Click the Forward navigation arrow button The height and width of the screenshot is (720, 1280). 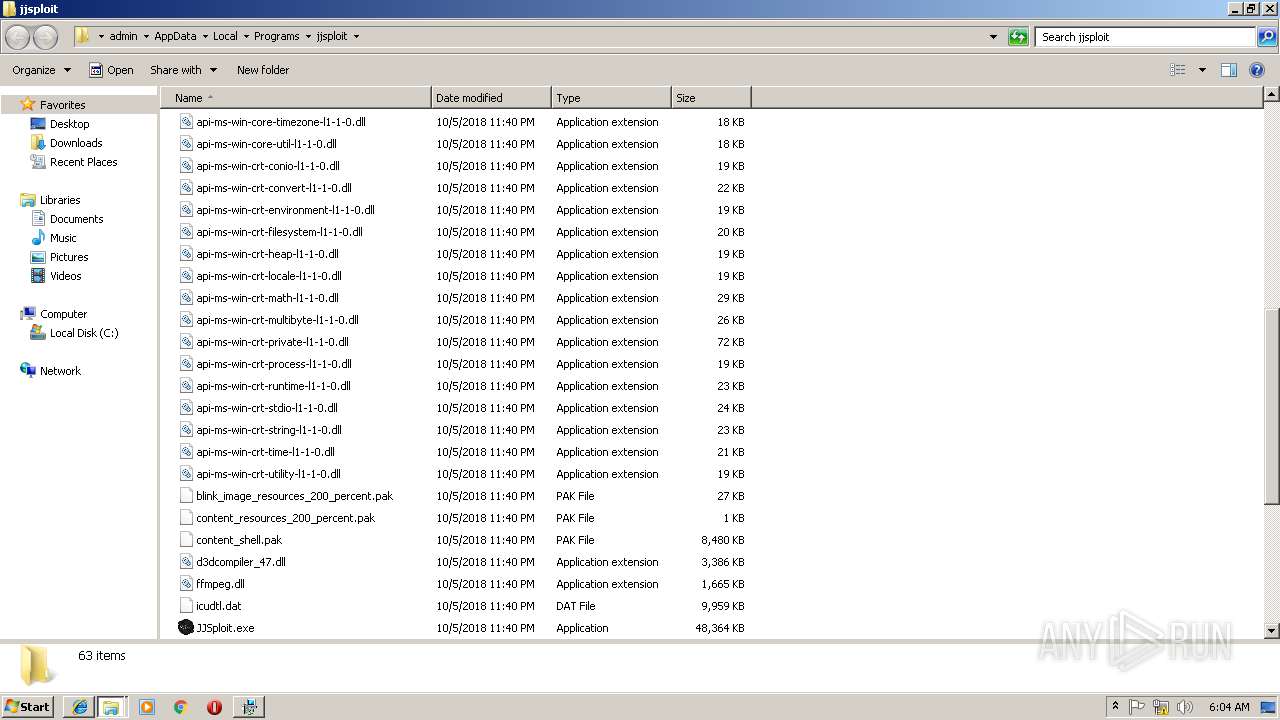tap(46, 37)
